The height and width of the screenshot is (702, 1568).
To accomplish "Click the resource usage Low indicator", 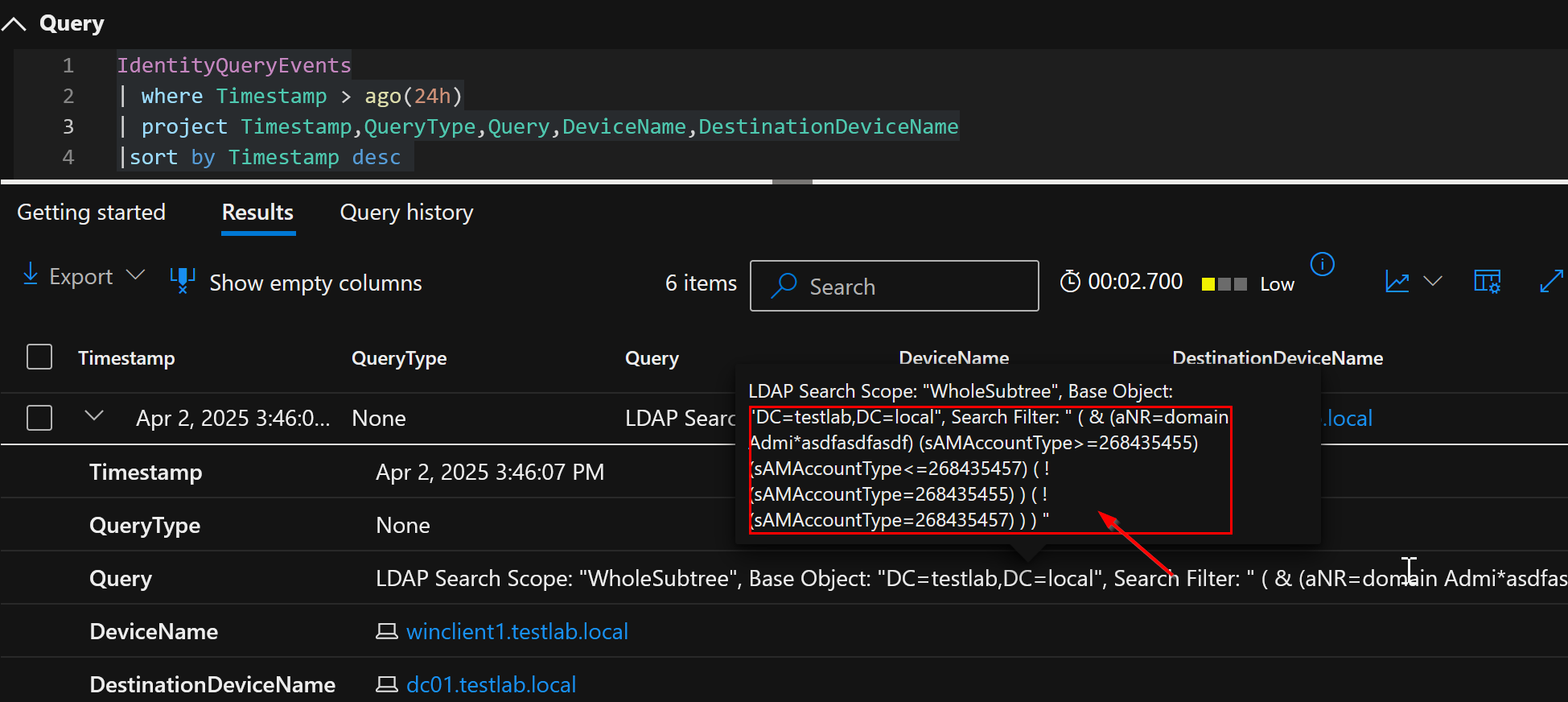I will click(1247, 284).
